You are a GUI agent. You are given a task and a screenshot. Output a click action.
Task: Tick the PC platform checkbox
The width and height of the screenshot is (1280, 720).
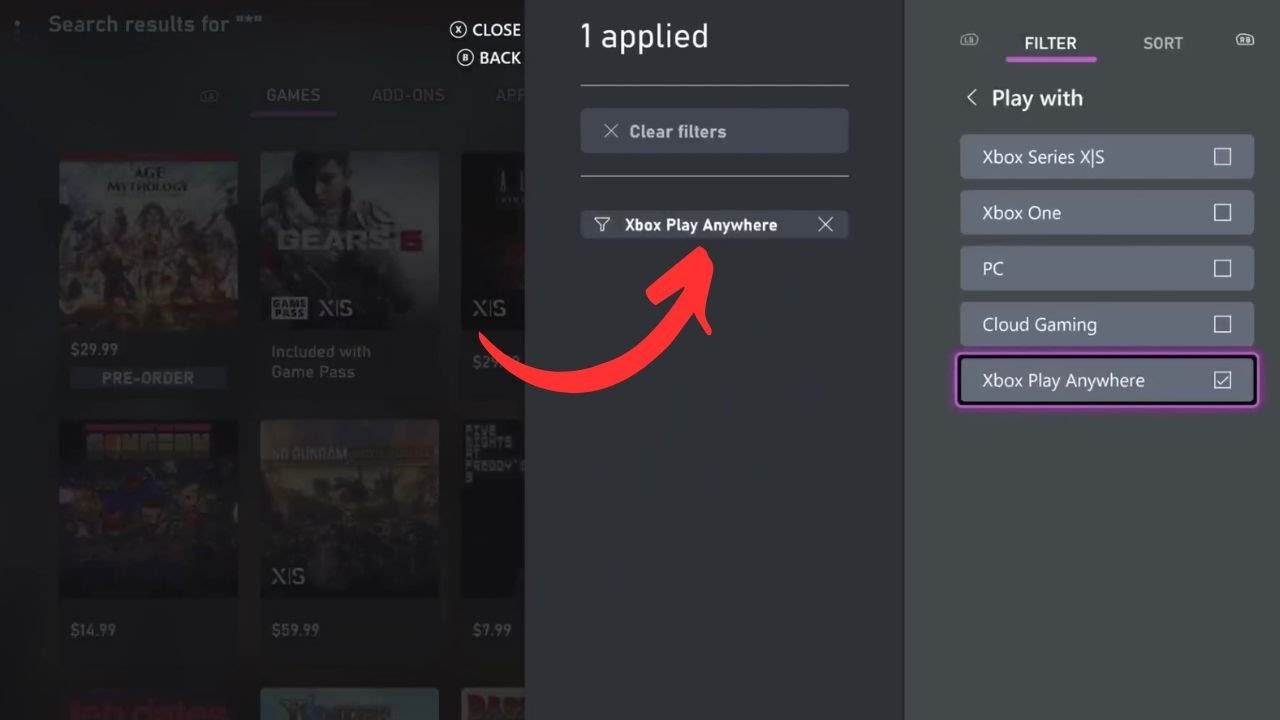[1222, 269]
